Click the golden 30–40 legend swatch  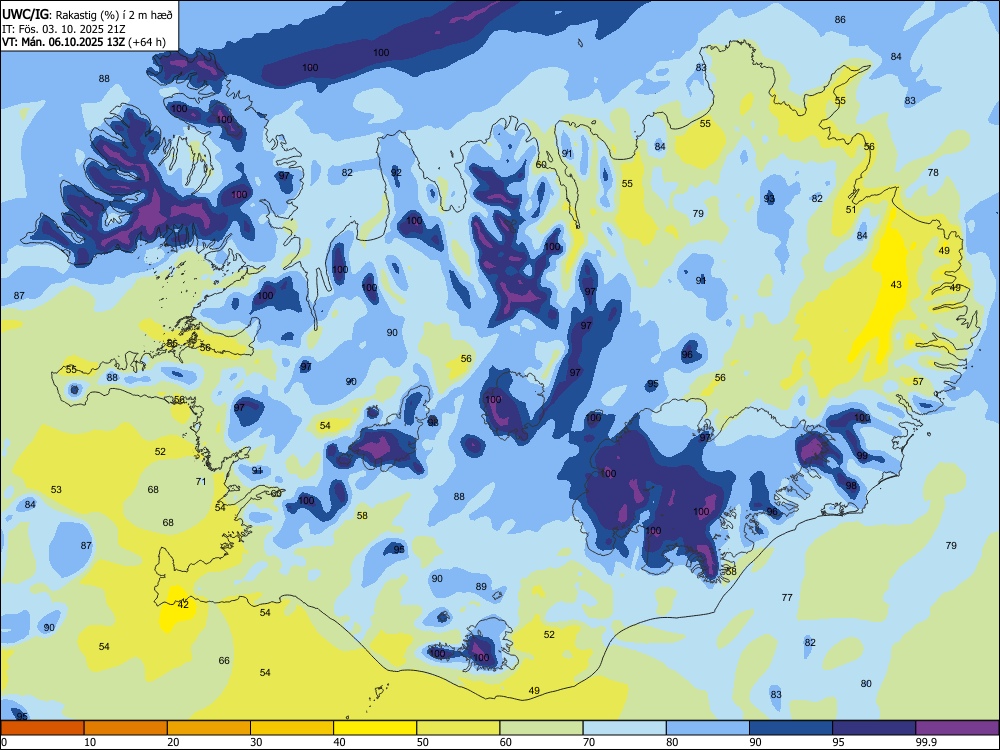click(292, 728)
